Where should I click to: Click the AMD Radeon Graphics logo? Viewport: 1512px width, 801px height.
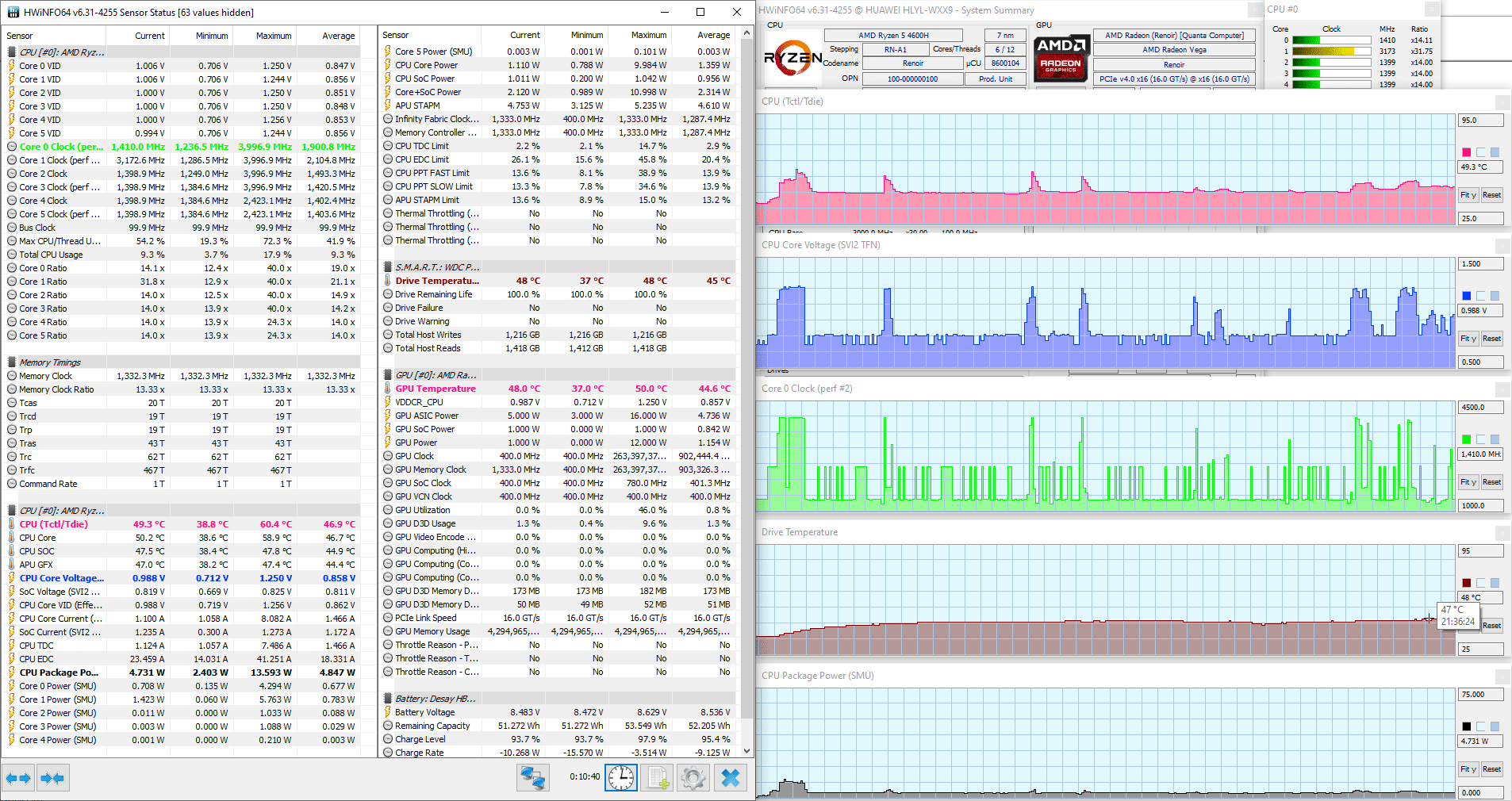point(1061,58)
